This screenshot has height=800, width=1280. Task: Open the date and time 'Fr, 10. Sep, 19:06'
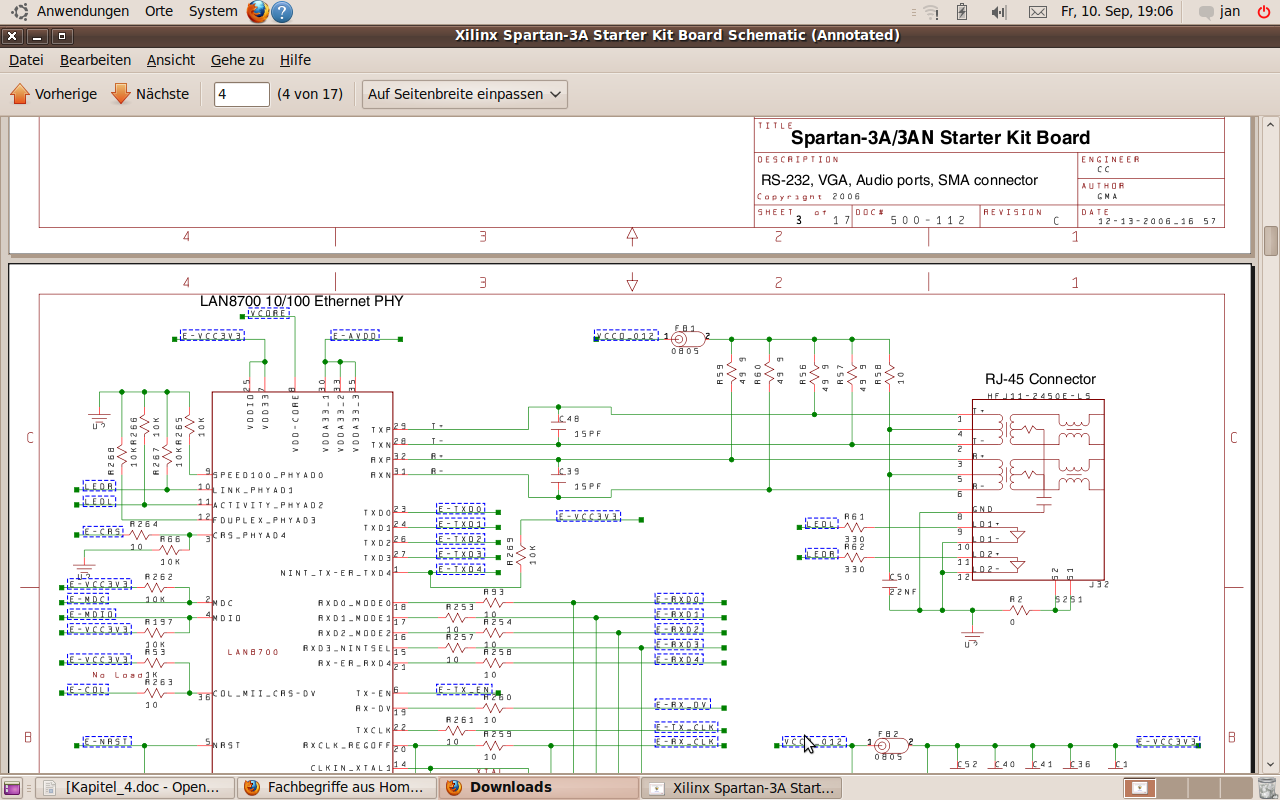click(x=1117, y=11)
